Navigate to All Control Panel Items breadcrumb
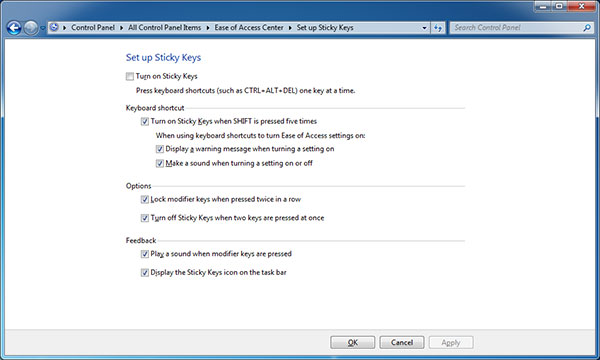The height and width of the screenshot is (360, 600). pos(165,28)
